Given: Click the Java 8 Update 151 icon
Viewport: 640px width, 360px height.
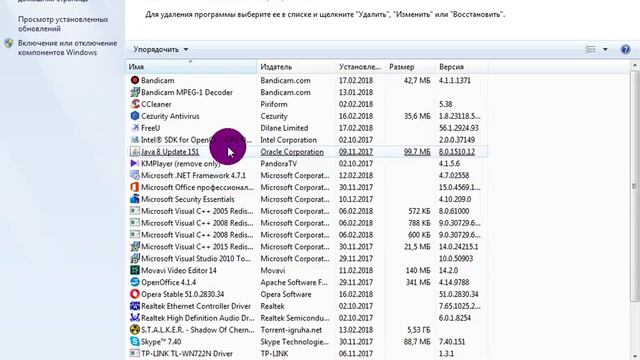Looking at the screenshot, I should tap(135, 151).
